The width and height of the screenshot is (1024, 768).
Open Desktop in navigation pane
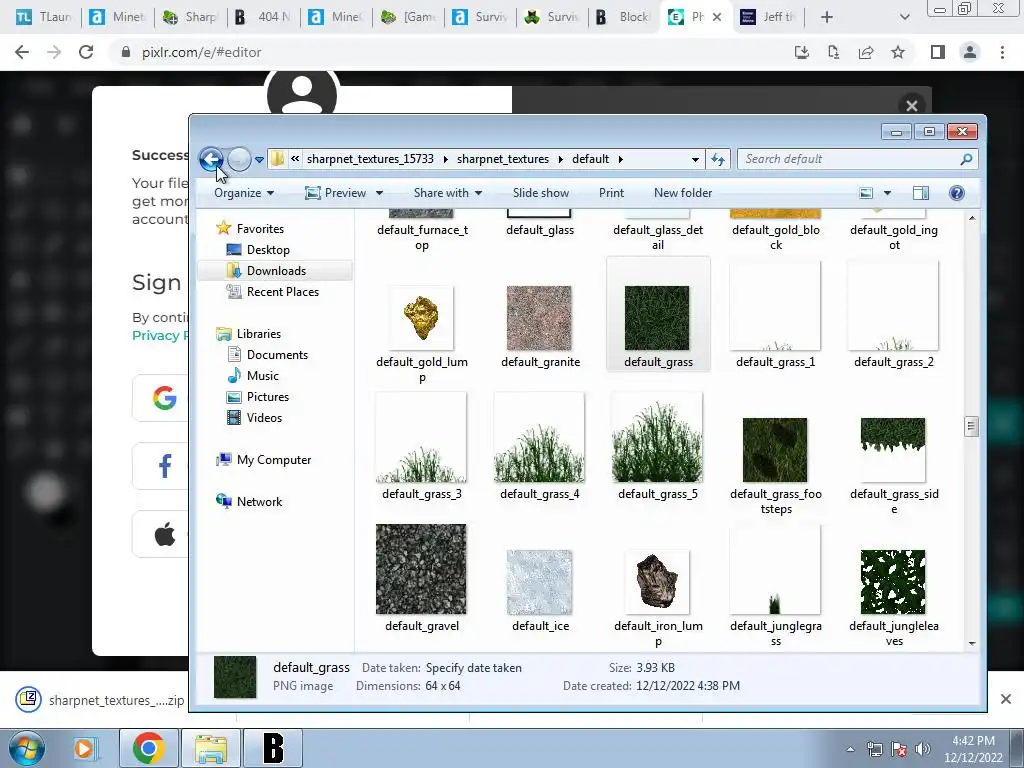tap(268, 249)
